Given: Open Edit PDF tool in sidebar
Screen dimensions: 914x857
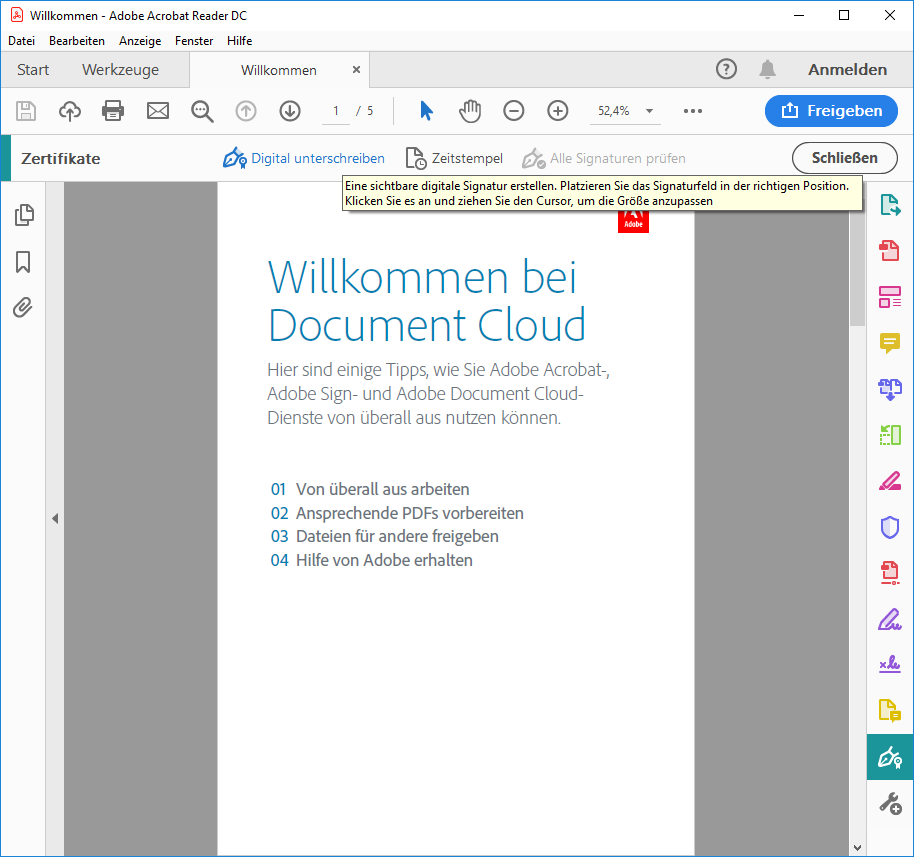Looking at the screenshot, I should pyautogui.click(x=890, y=297).
